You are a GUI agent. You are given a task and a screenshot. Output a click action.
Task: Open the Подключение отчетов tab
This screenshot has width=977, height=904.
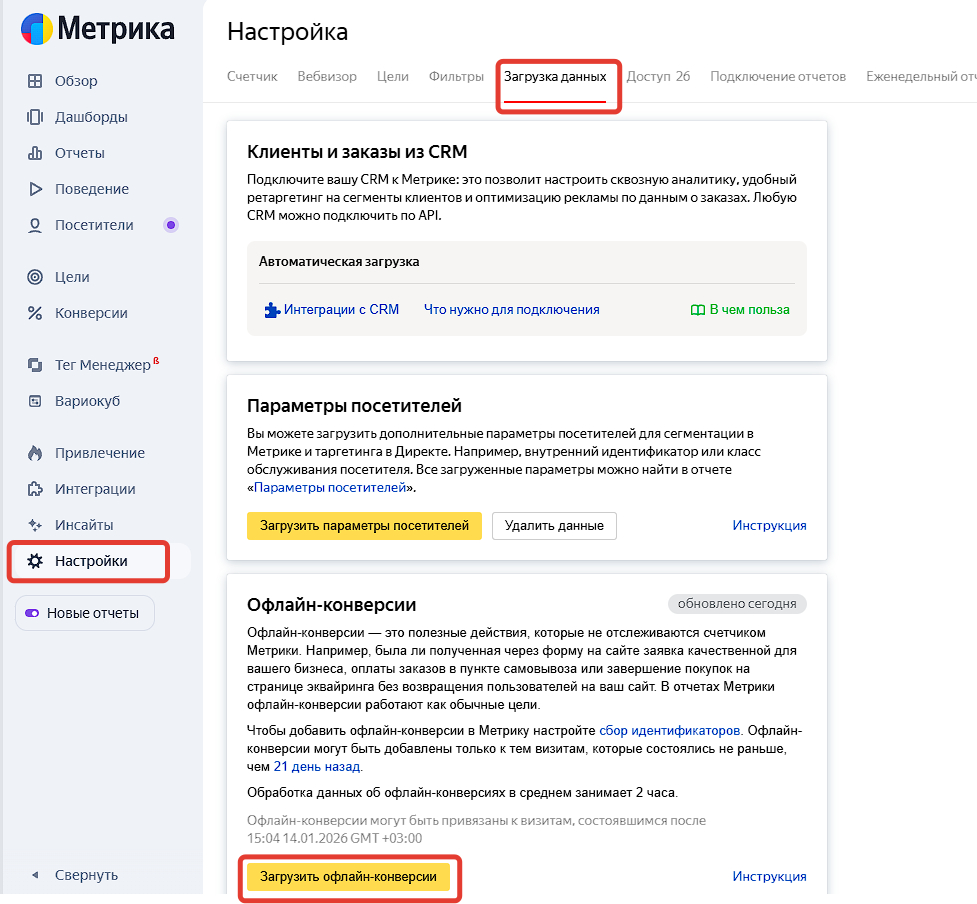tap(778, 77)
